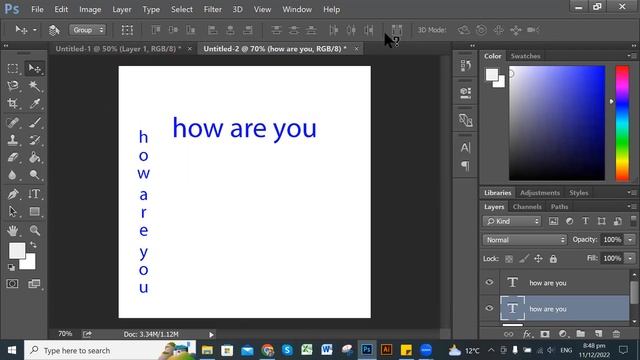Open the Adjustments tab
Screen dimensions: 640x360
(x=540, y=193)
